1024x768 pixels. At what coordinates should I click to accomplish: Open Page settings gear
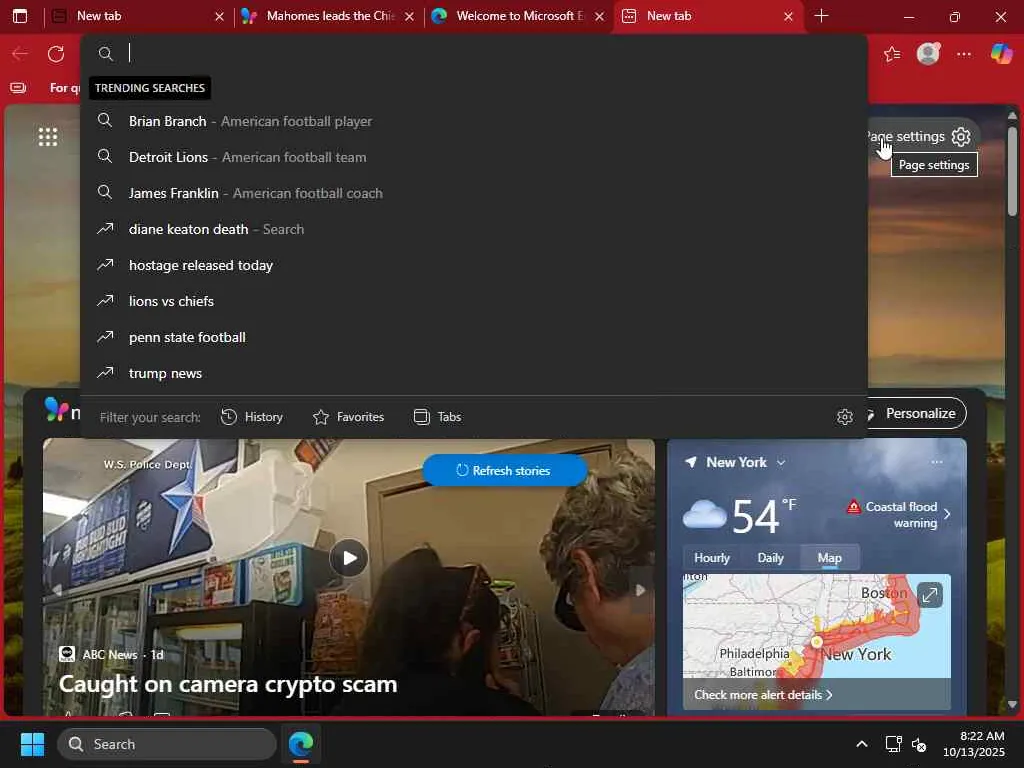(961, 136)
